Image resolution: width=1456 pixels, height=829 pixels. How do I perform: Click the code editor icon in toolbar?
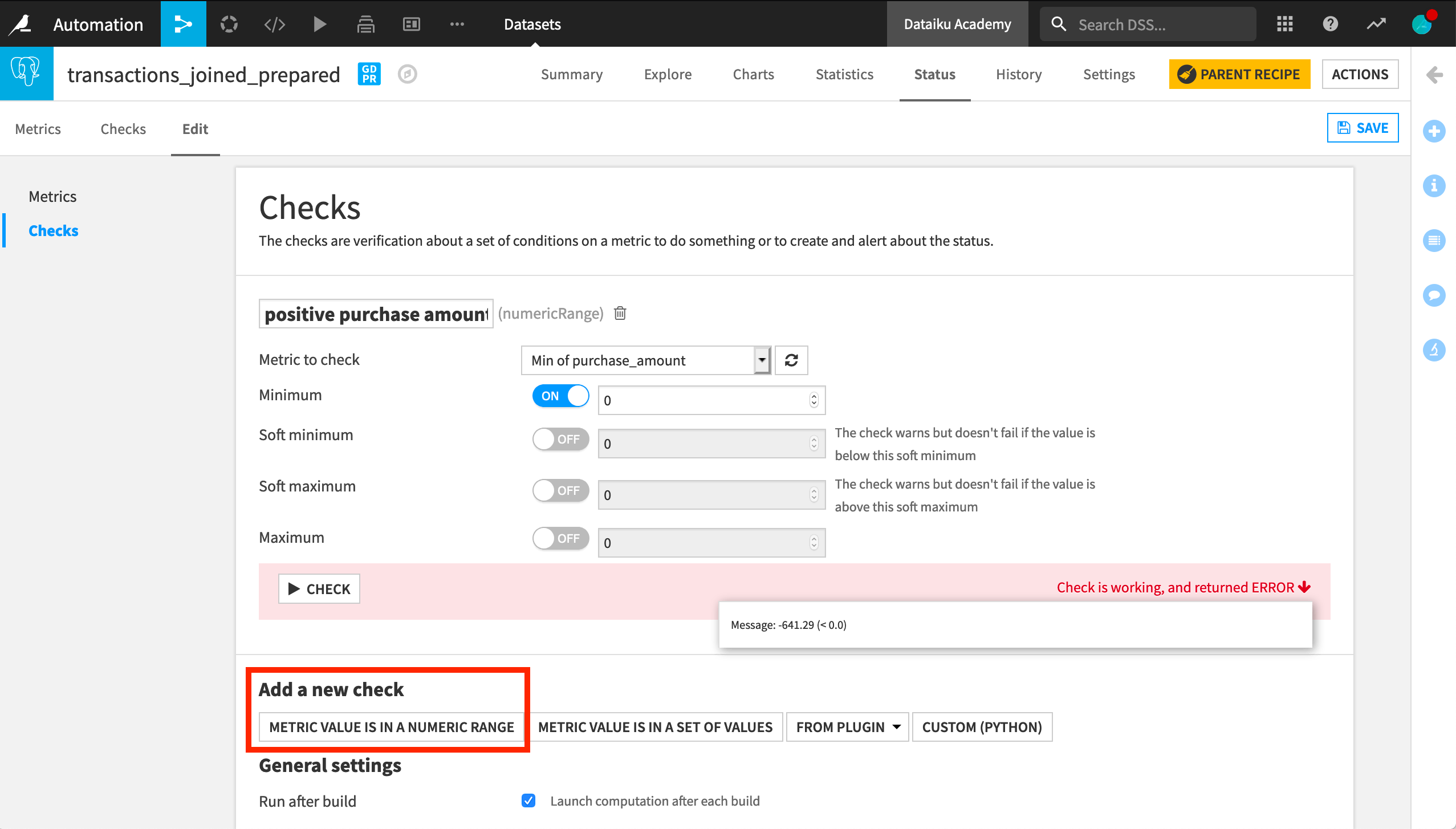point(274,23)
